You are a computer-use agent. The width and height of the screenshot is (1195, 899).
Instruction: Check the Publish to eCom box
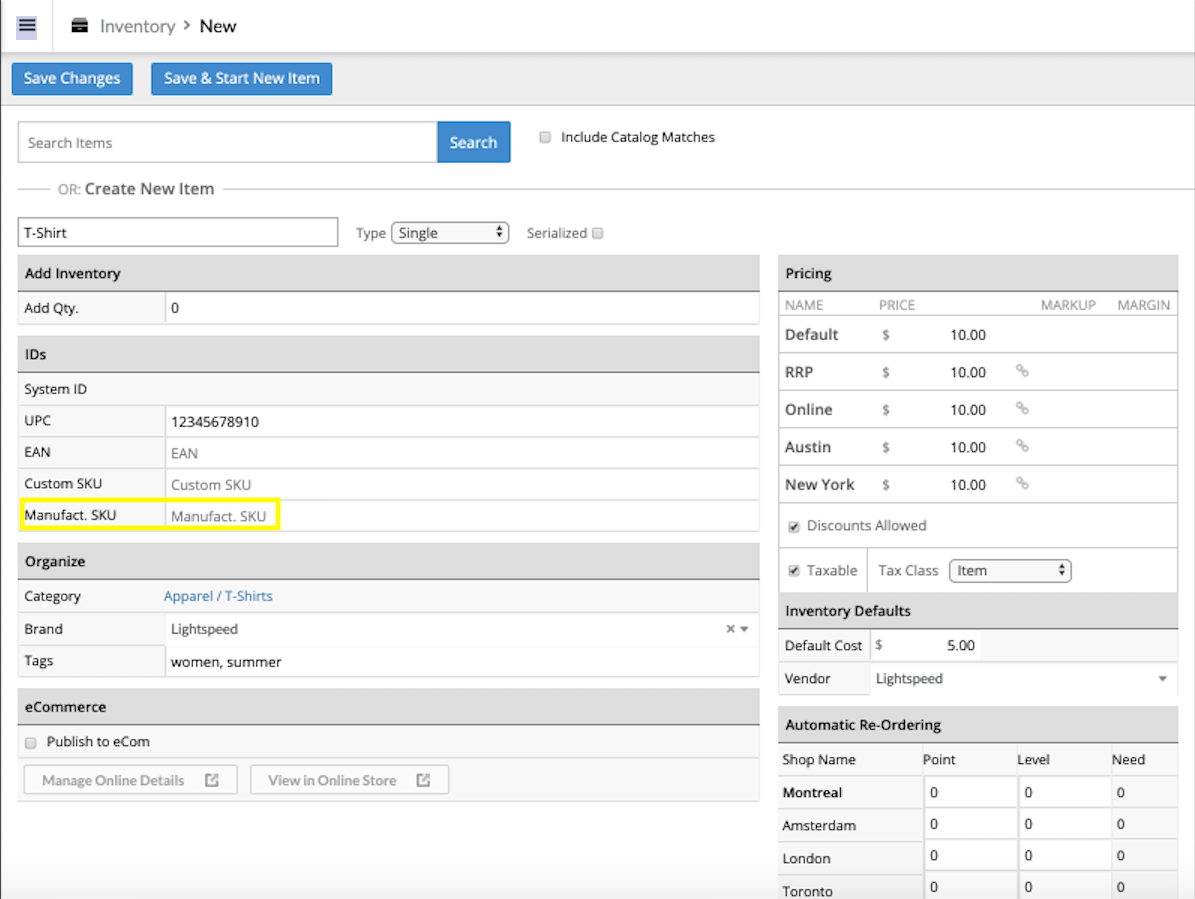30,743
